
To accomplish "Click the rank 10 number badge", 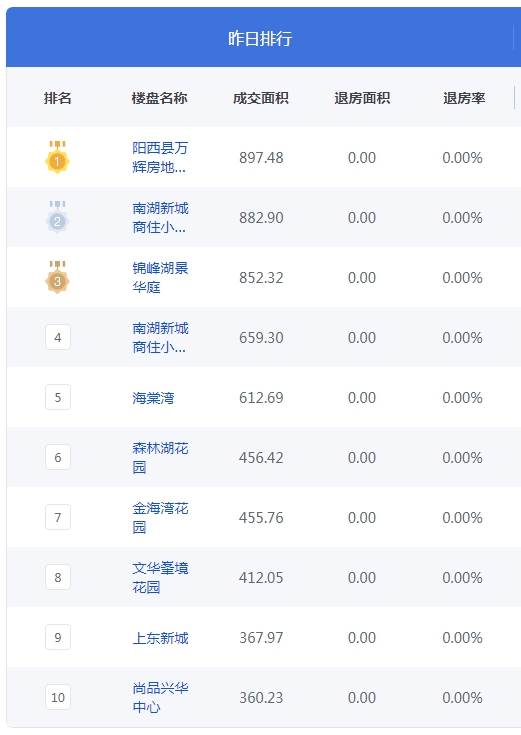I will (58, 697).
